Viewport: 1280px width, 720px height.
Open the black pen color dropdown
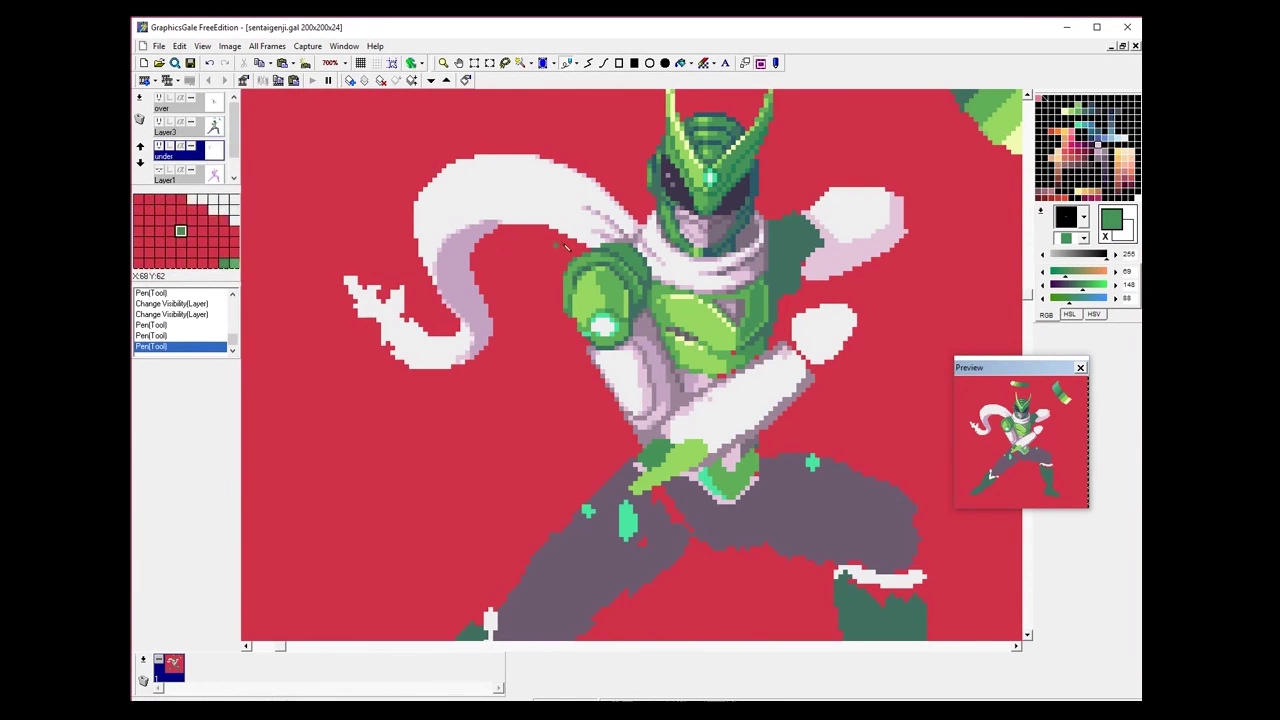click(1084, 217)
